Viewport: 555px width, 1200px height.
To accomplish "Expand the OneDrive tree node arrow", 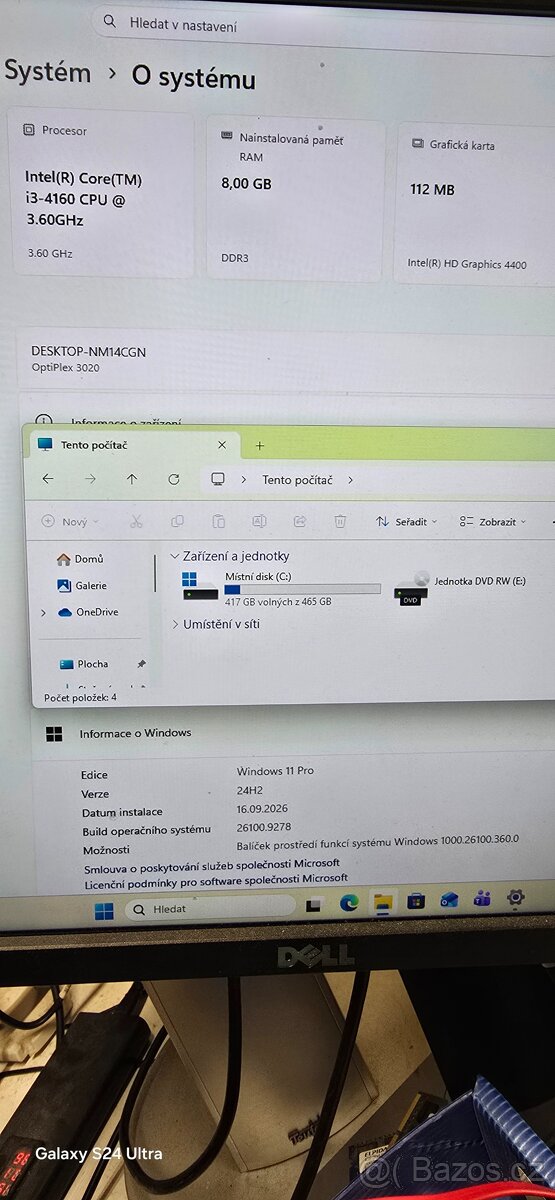I will coord(43,613).
